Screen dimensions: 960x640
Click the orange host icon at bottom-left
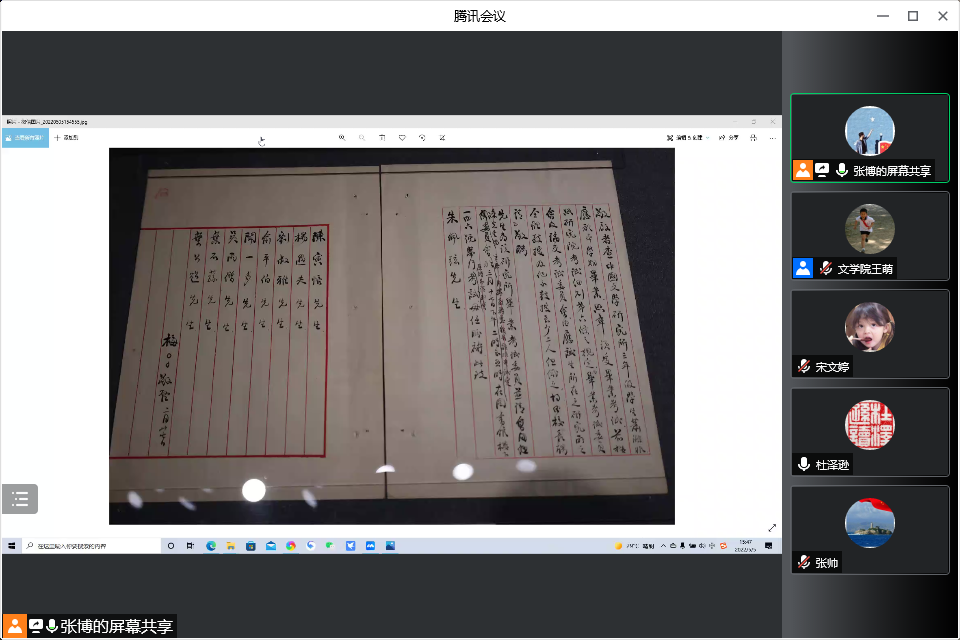point(15,626)
